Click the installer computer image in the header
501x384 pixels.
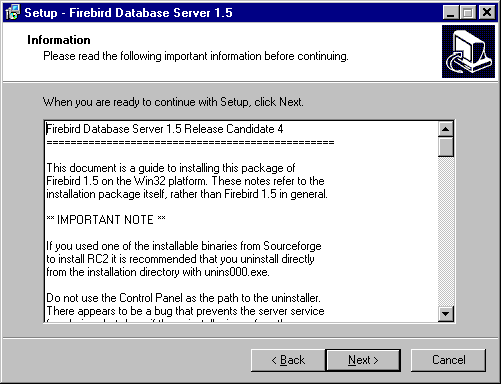pyautogui.click(x=468, y=51)
